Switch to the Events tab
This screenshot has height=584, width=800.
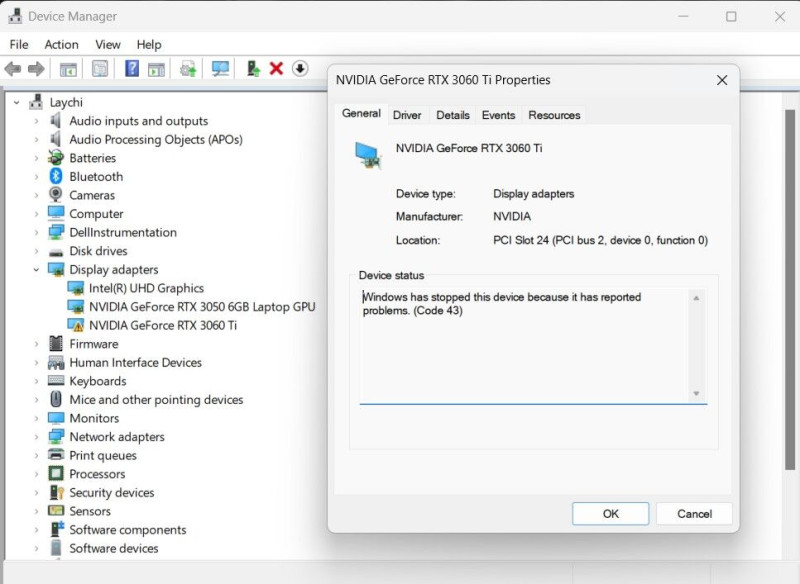click(x=498, y=115)
